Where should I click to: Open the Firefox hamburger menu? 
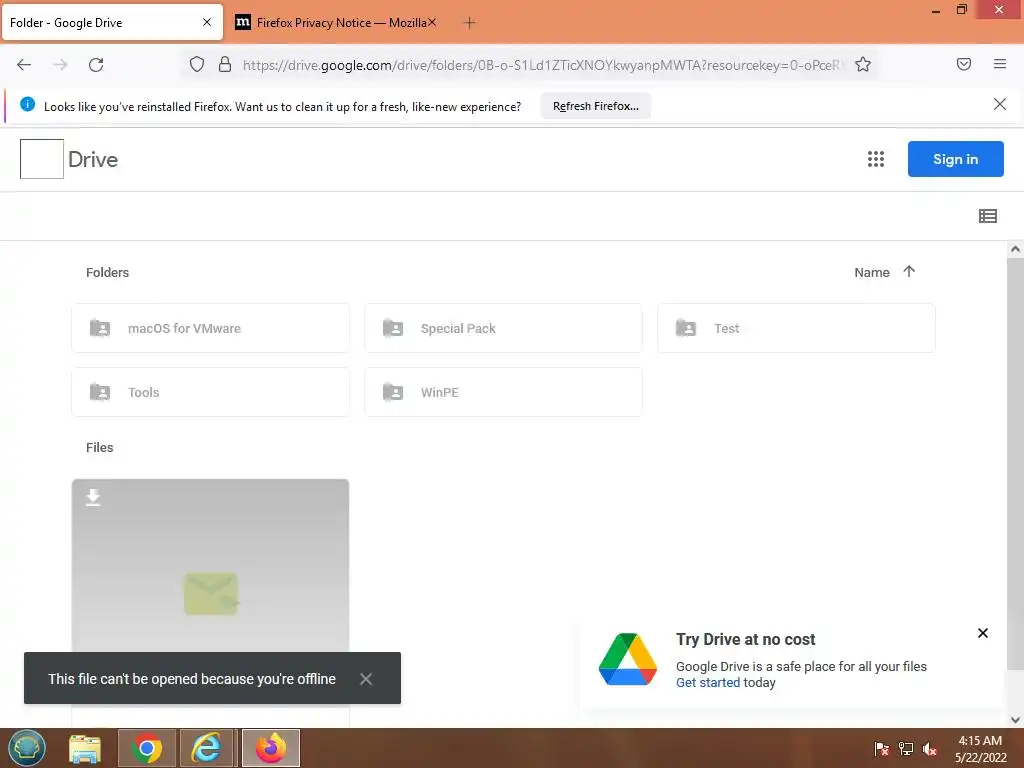[x=1000, y=64]
